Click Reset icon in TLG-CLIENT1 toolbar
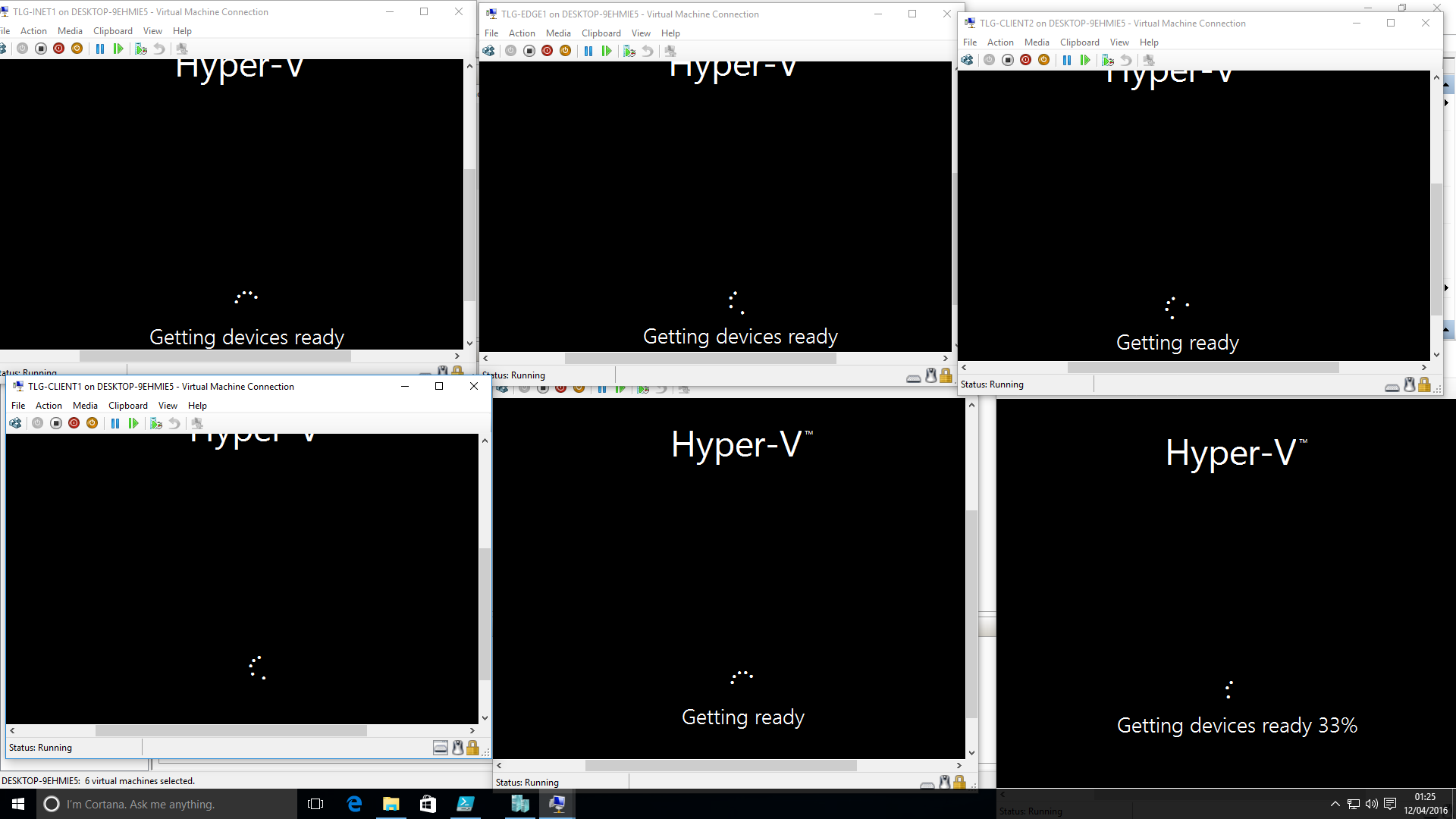This screenshot has height=819, width=1456. (x=133, y=423)
